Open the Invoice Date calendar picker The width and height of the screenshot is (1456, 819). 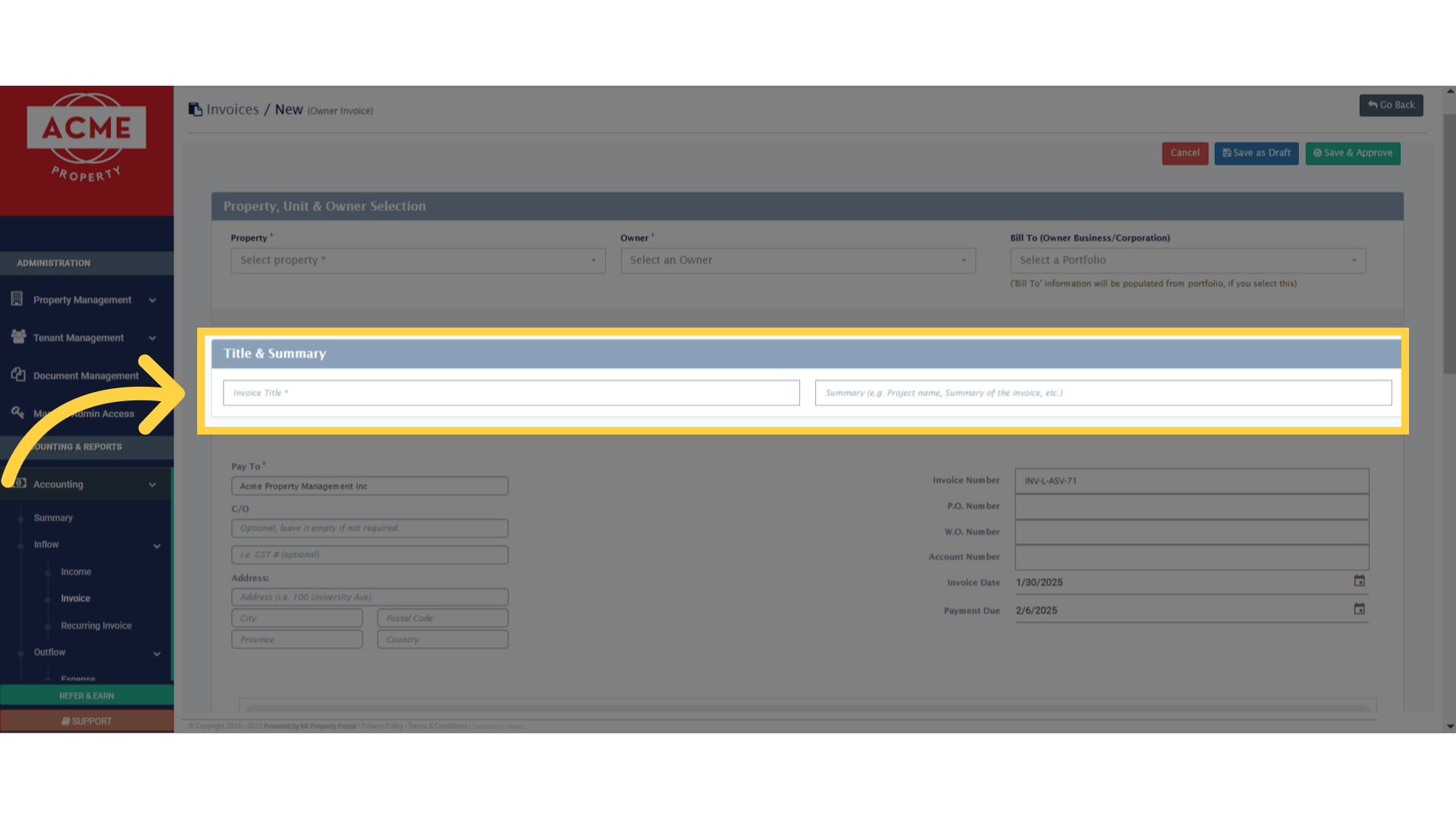(1359, 581)
